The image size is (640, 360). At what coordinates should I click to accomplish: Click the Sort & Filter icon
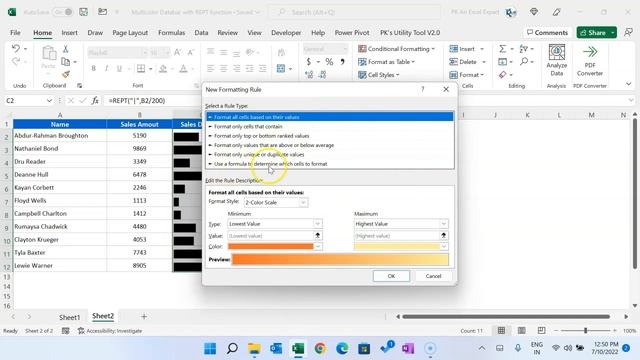click(x=524, y=49)
